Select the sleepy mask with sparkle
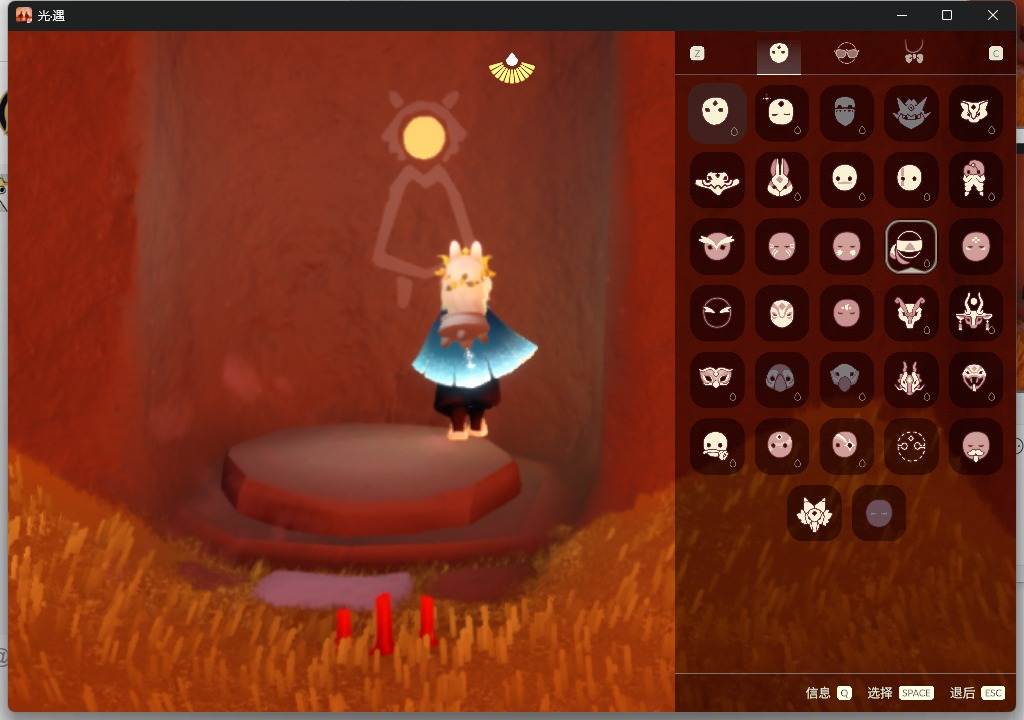 coord(781,113)
